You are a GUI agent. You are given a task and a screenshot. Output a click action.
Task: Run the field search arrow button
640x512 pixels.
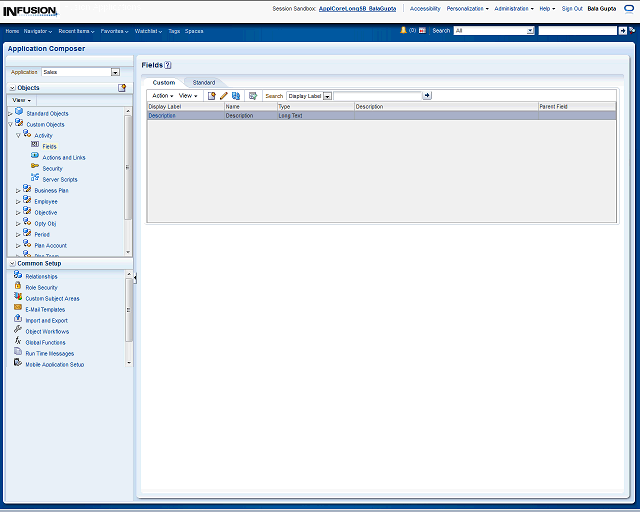tap(427, 96)
